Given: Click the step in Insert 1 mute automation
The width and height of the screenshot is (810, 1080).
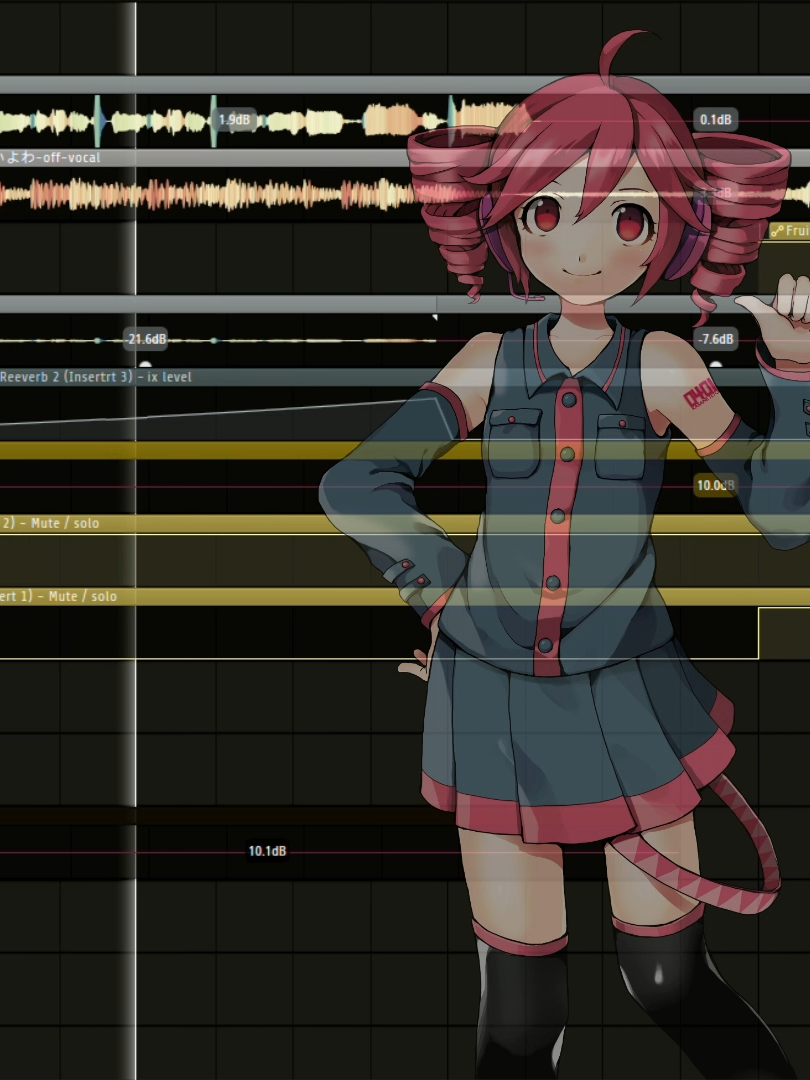Looking at the screenshot, I should [758, 633].
